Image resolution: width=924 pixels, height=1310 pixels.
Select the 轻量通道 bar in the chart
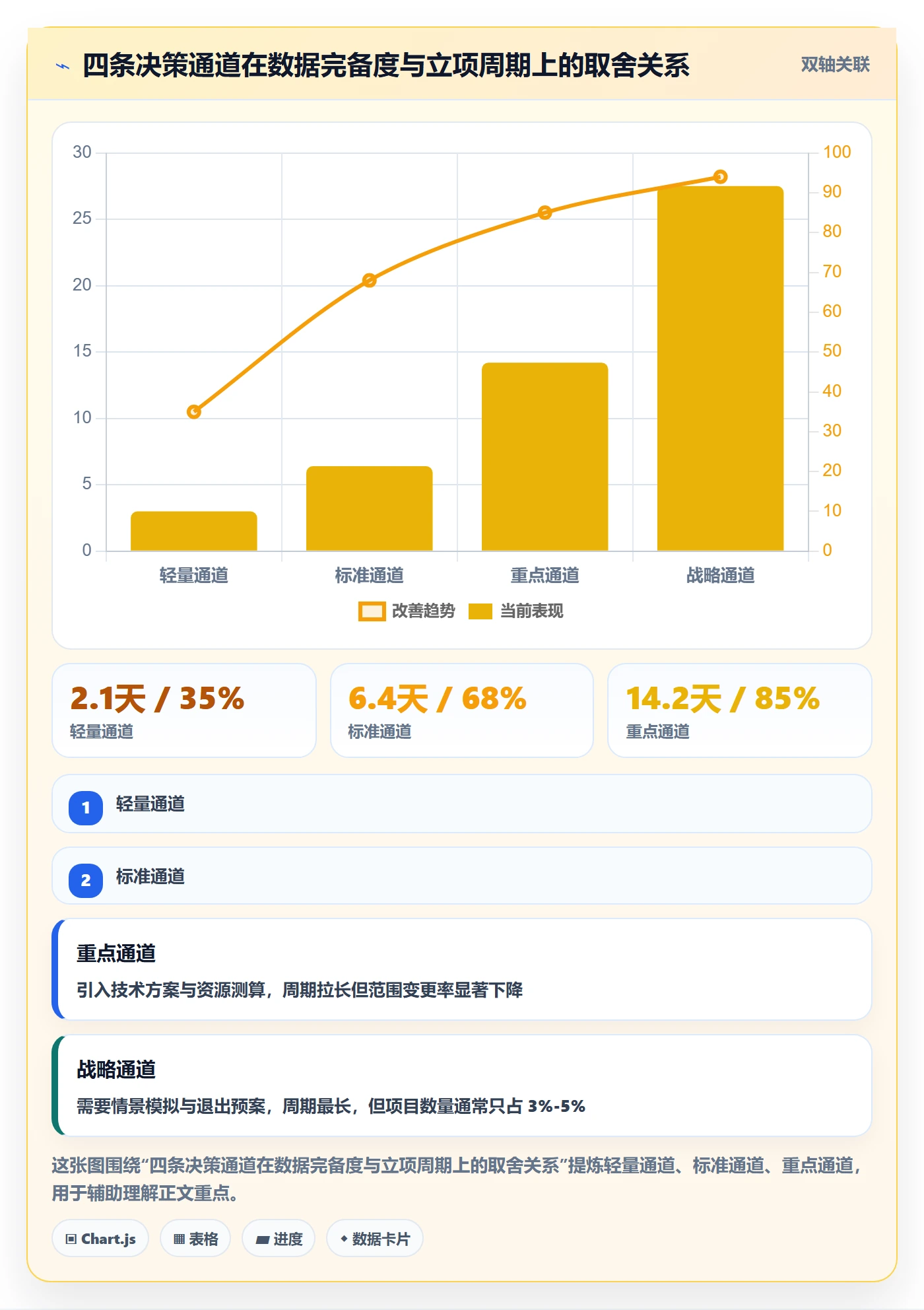click(194, 531)
